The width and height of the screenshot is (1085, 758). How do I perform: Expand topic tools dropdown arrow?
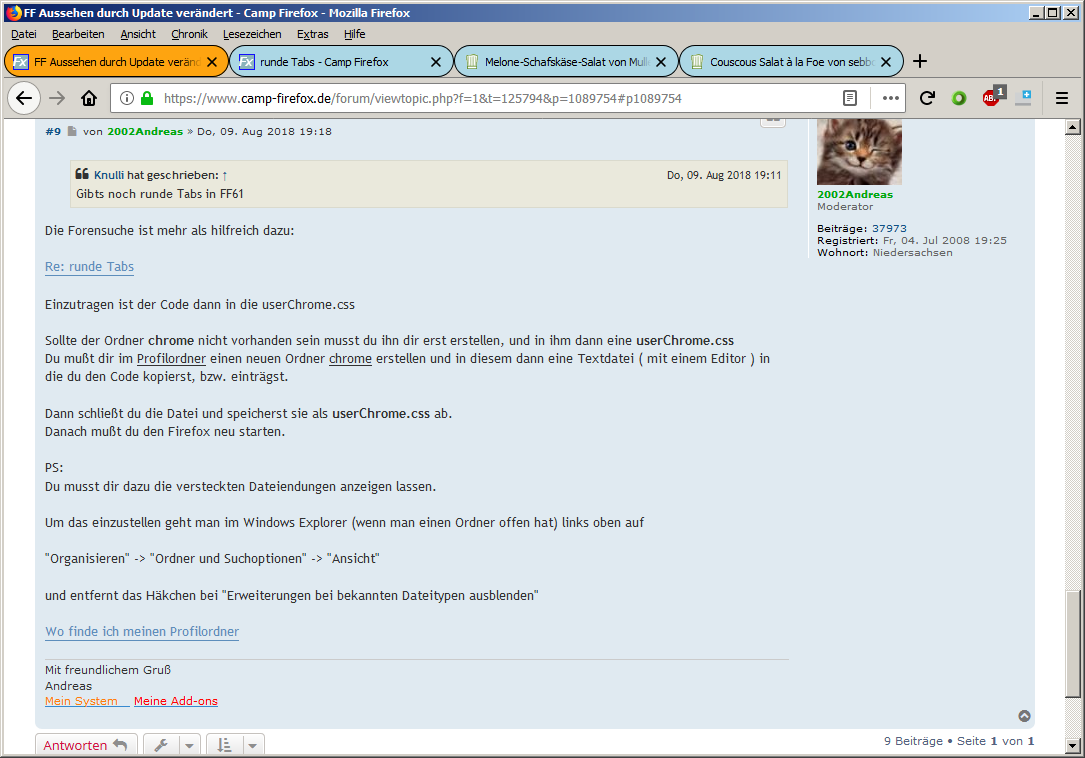(x=189, y=746)
